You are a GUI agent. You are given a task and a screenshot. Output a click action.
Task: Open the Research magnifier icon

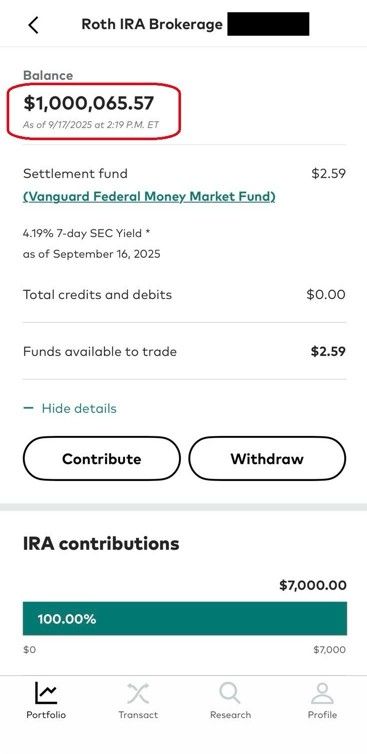(230, 693)
